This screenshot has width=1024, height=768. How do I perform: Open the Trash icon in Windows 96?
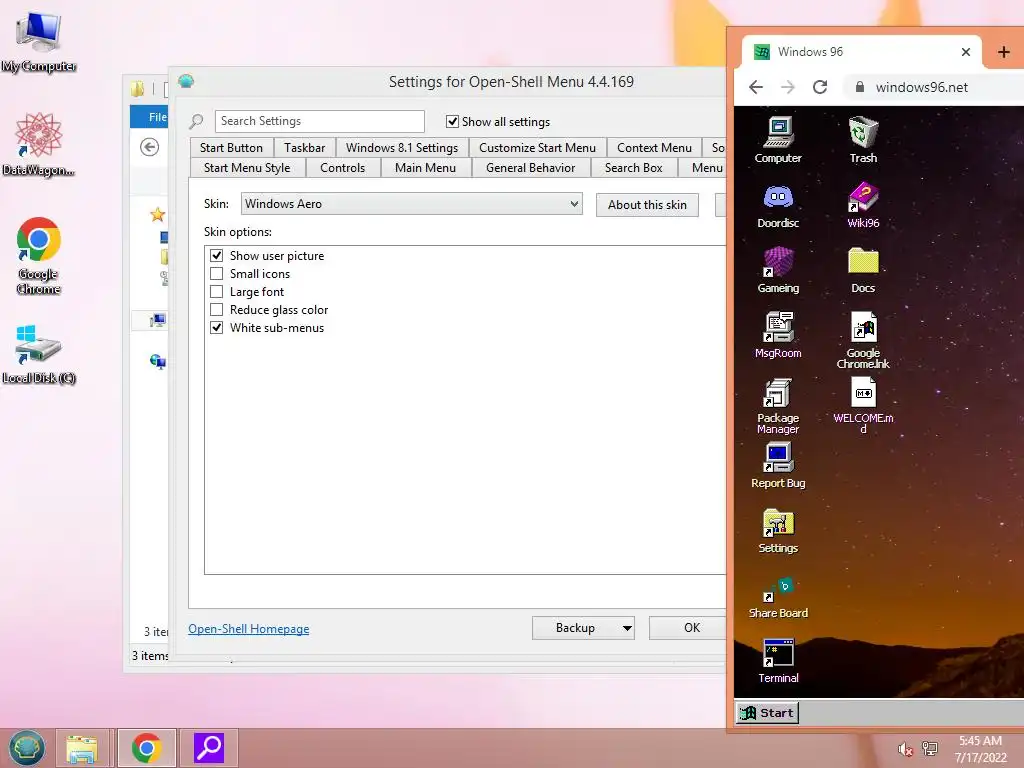tap(863, 139)
